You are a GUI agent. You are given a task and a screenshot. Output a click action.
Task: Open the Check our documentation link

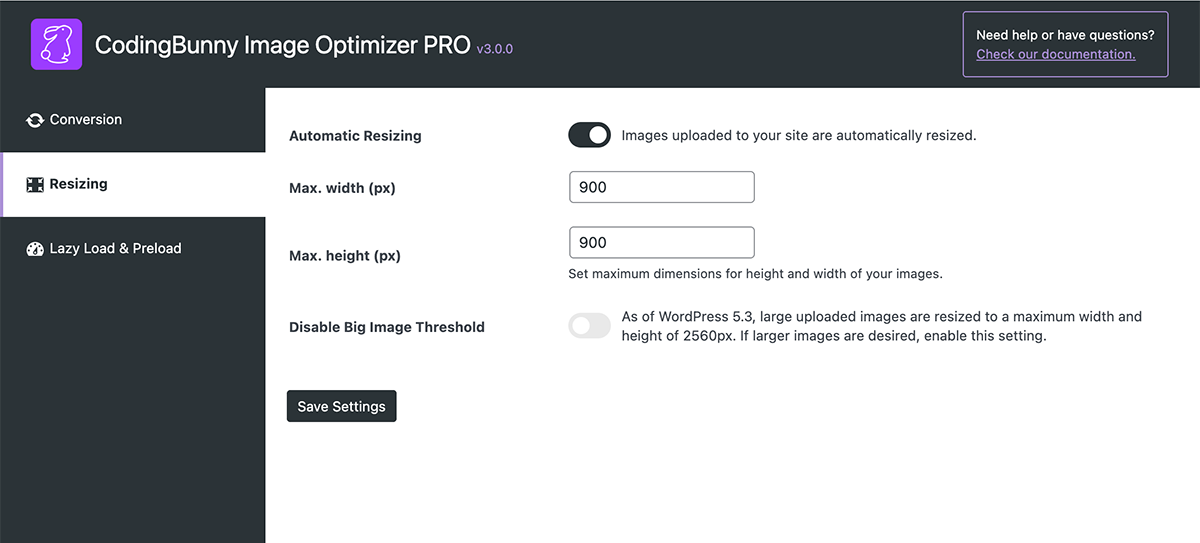(x=1055, y=54)
